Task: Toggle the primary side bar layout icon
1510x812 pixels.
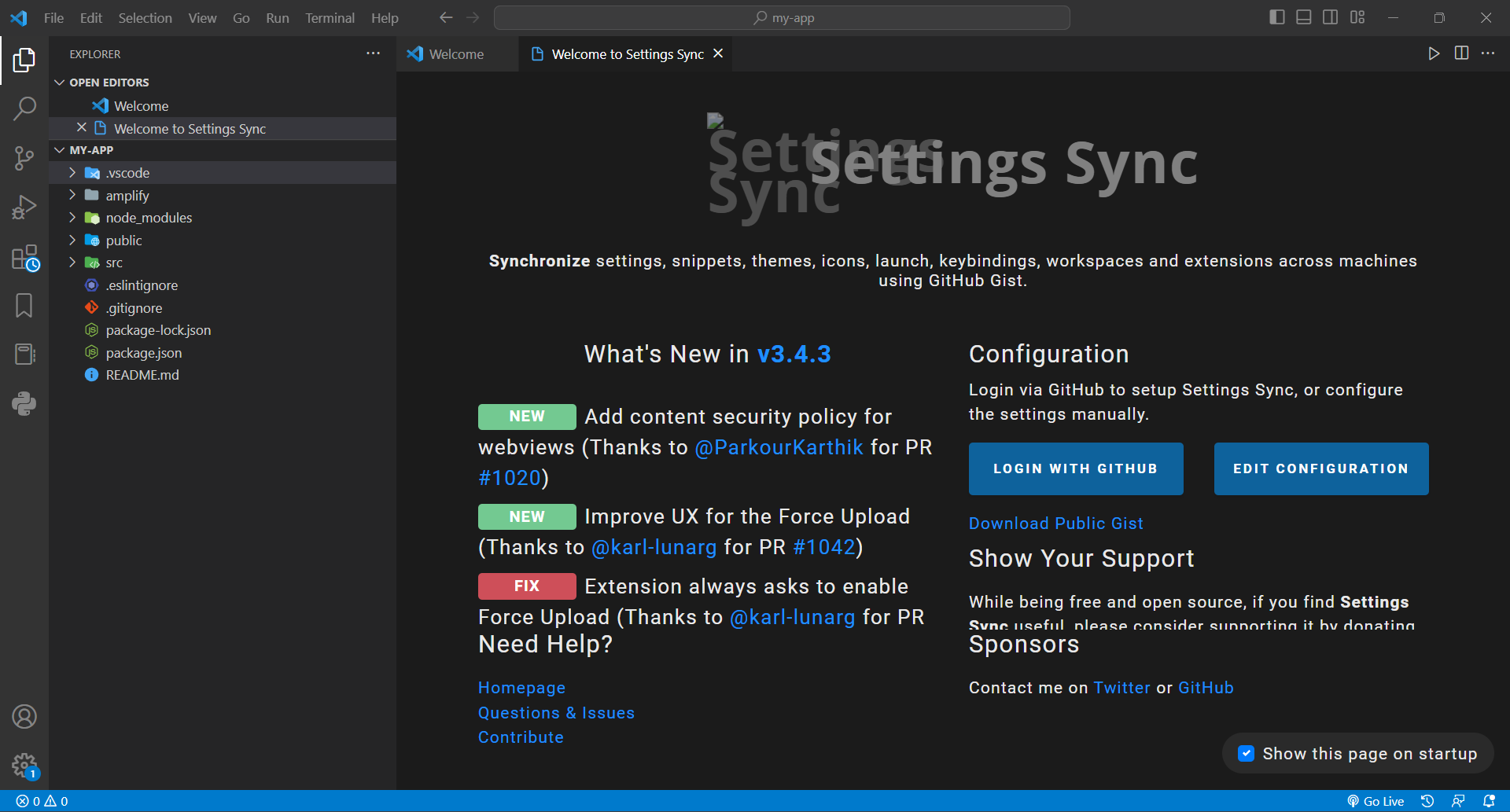Action: click(1277, 17)
